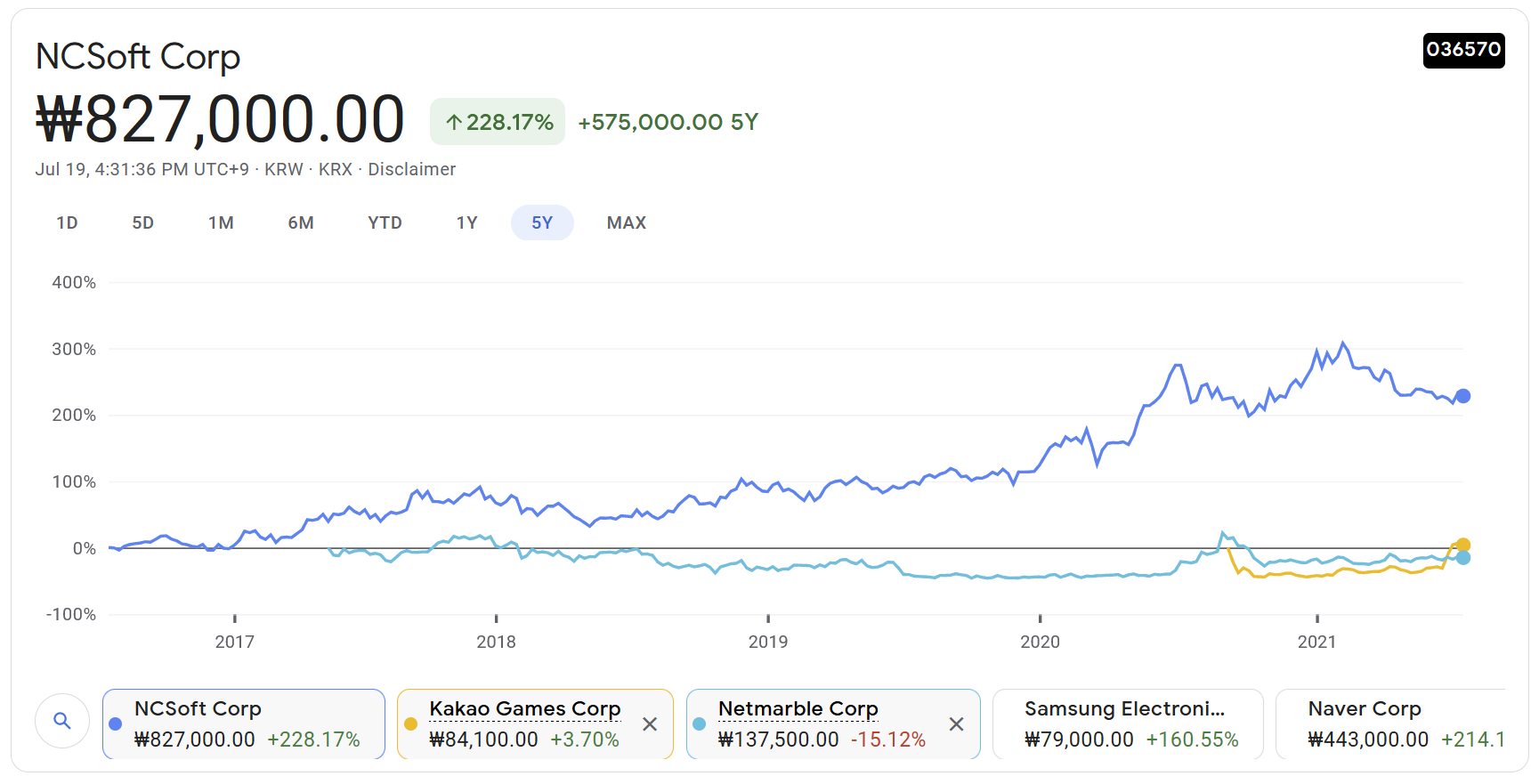Add Naver Corp to comparison
This screenshot has width=1539, height=784.
pyautogui.click(x=1389, y=723)
